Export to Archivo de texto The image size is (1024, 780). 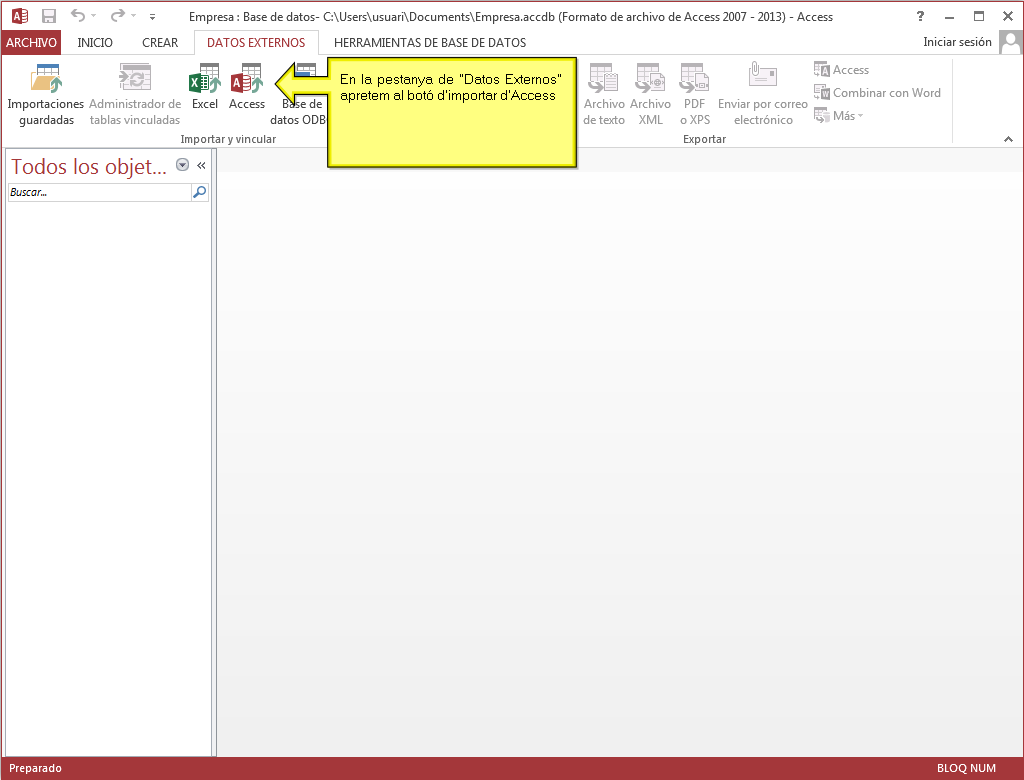coord(603,95)
